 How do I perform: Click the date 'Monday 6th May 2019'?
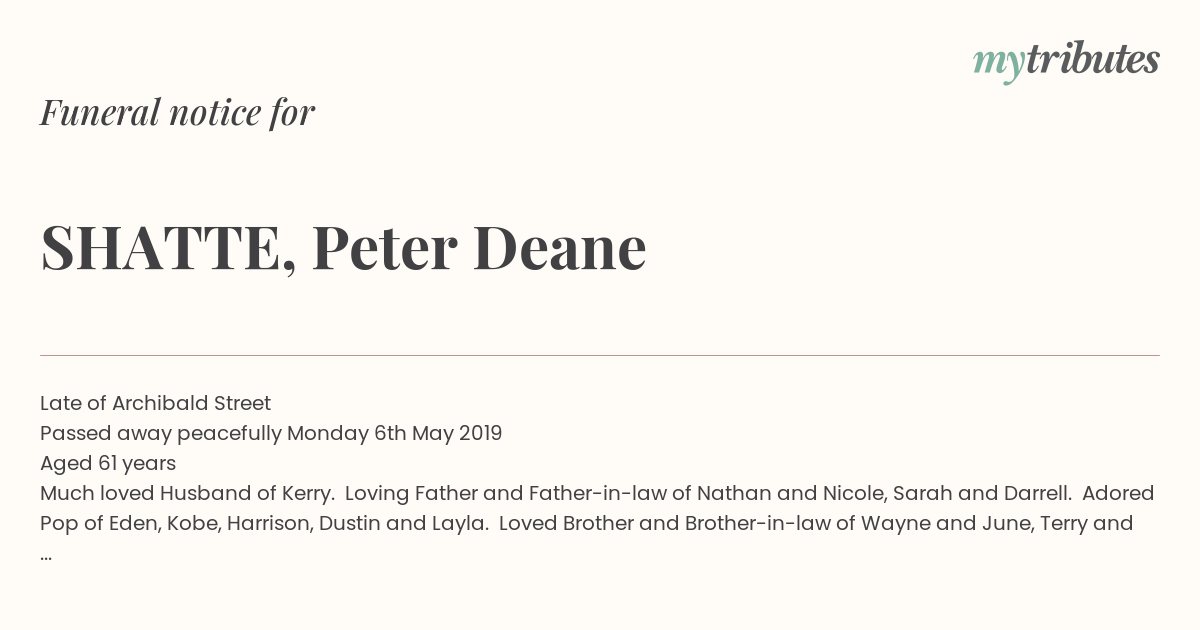[x=395, y=433]
